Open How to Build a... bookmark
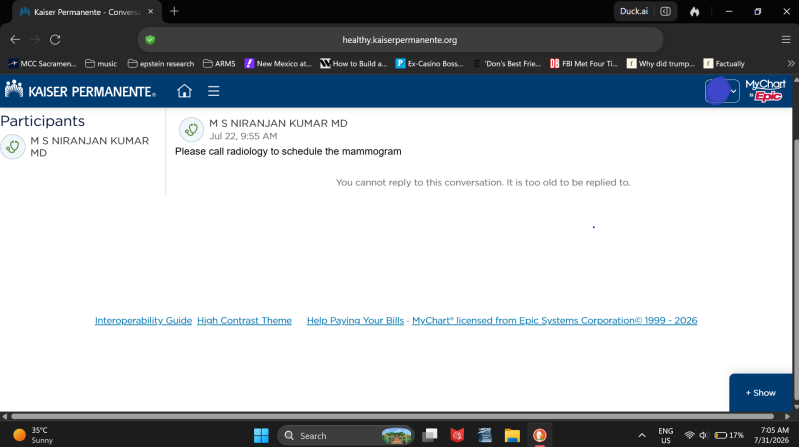 coord(354,64)
